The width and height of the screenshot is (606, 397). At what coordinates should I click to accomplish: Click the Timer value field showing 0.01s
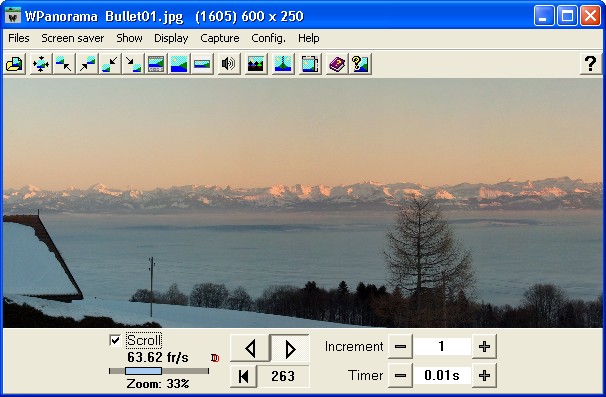click(x=442, y=375)
